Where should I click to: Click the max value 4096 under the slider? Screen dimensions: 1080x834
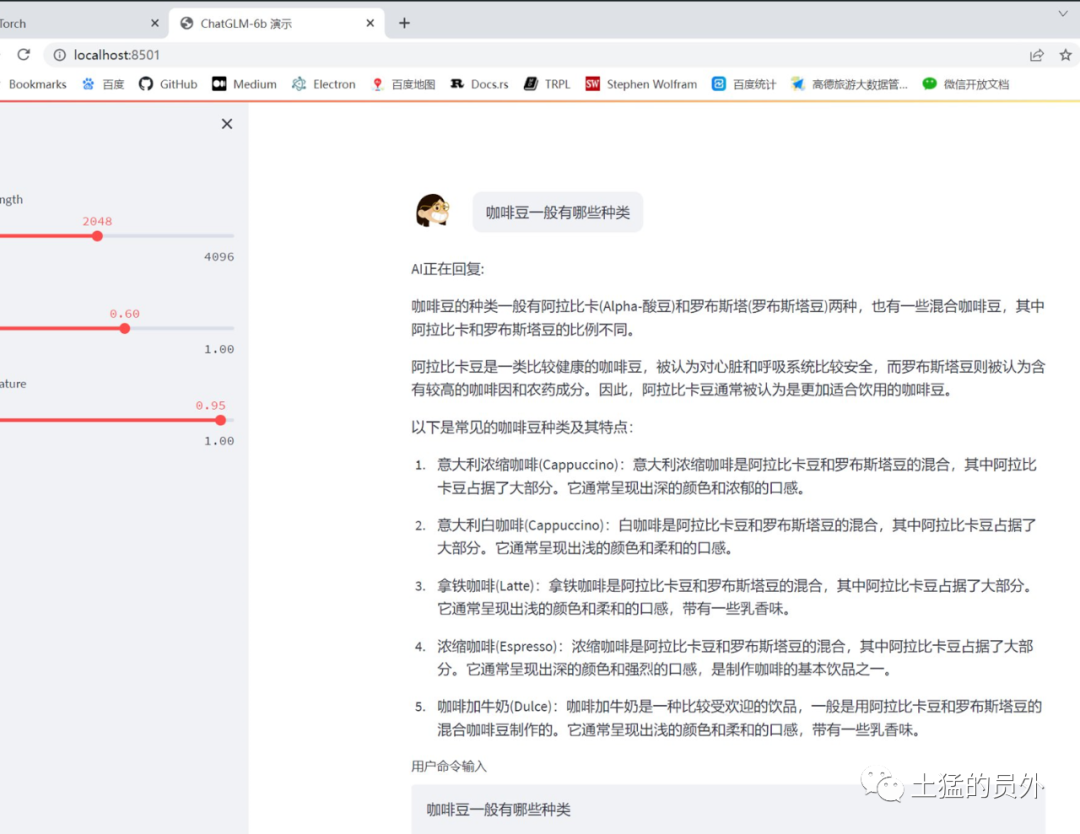tap(219, 257)
